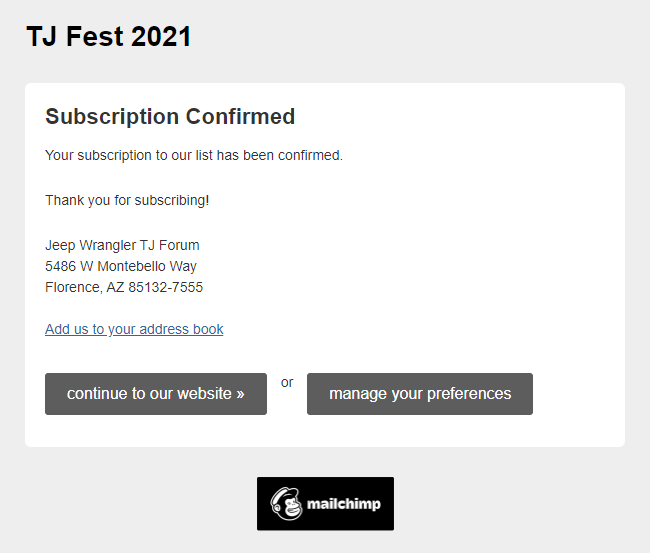This screenshot has width=650, height=553.
Task: Follow the Add us to your address book link
Action: (x=134, y=329)
